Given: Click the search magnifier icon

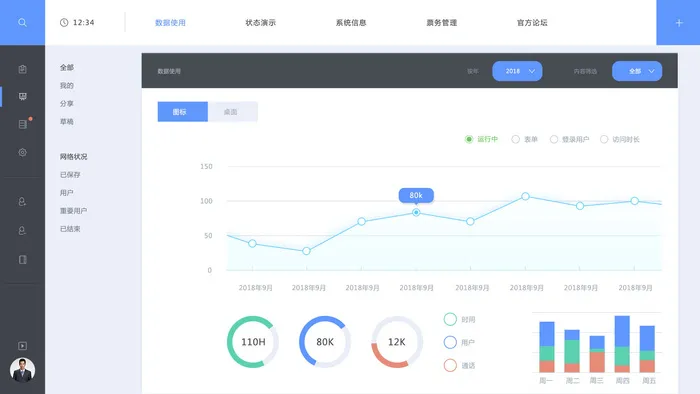Looking at the screenshot, I should pyautogui.click(x=22, y=22).
